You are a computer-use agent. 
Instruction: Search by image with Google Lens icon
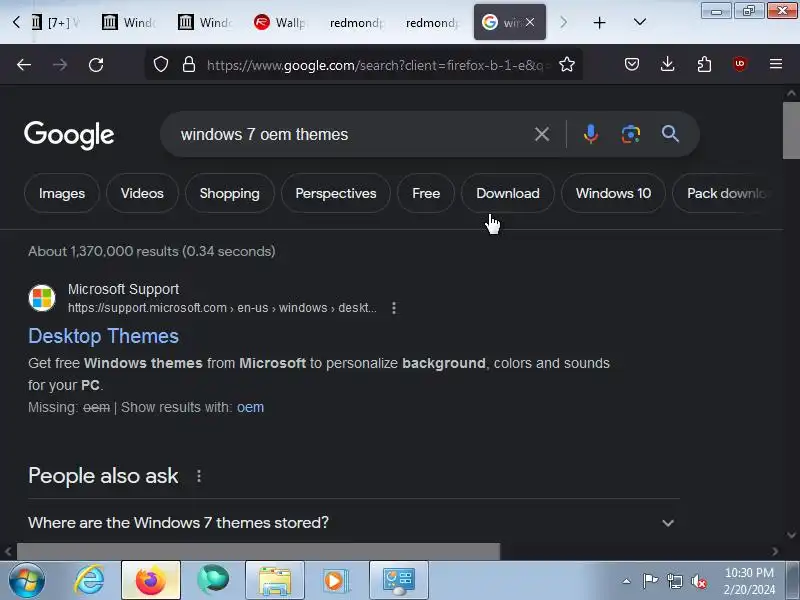[631, 134]
